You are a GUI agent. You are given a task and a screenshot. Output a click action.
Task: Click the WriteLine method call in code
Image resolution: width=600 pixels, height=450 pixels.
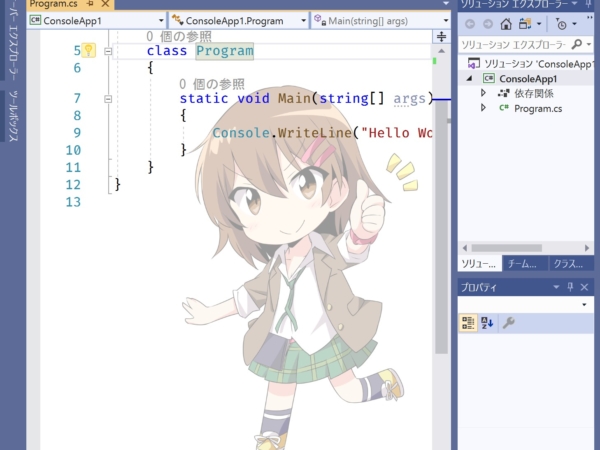(x=315, y=133)
